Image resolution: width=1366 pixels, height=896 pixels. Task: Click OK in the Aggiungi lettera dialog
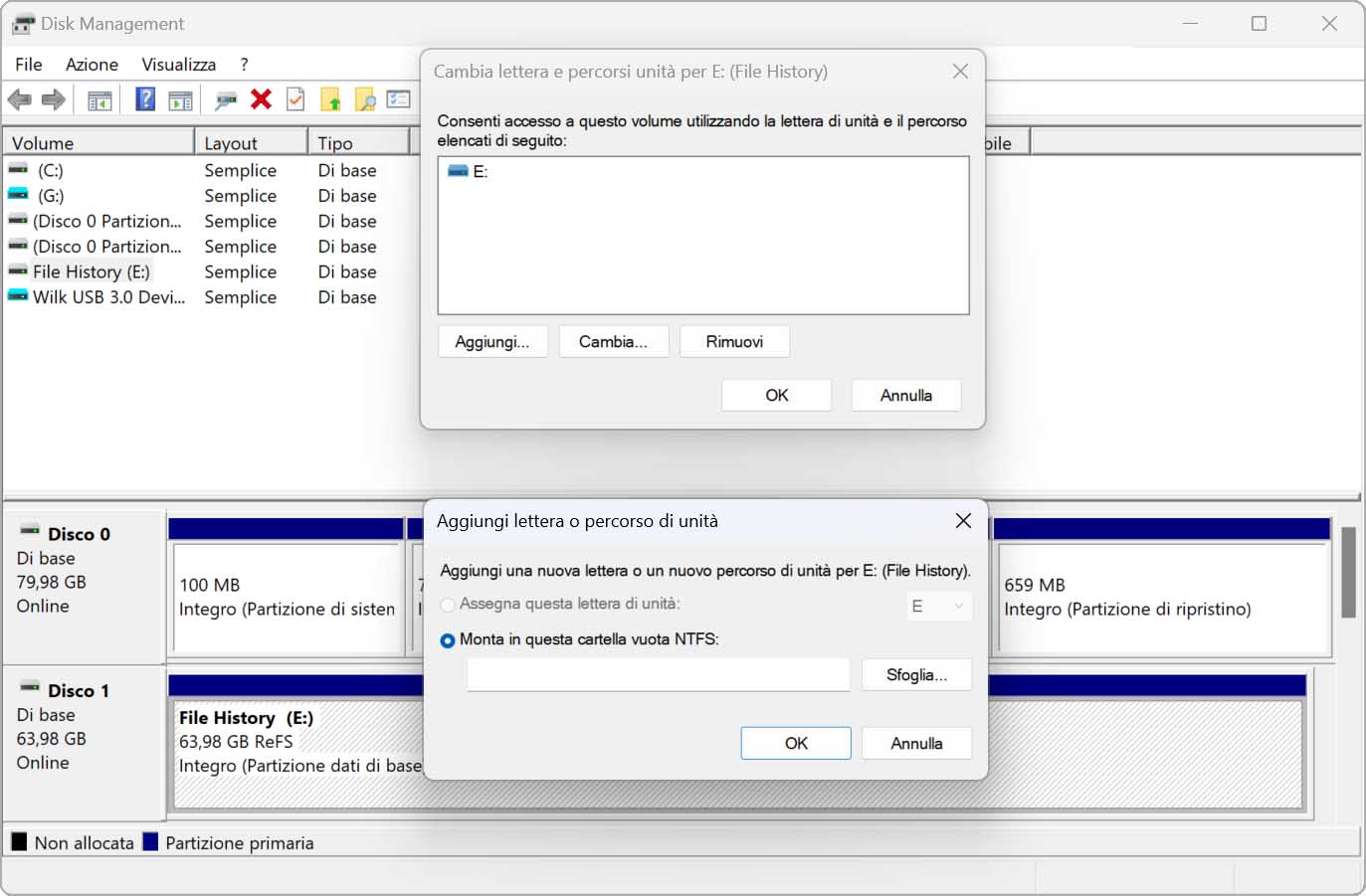point(796,744)
